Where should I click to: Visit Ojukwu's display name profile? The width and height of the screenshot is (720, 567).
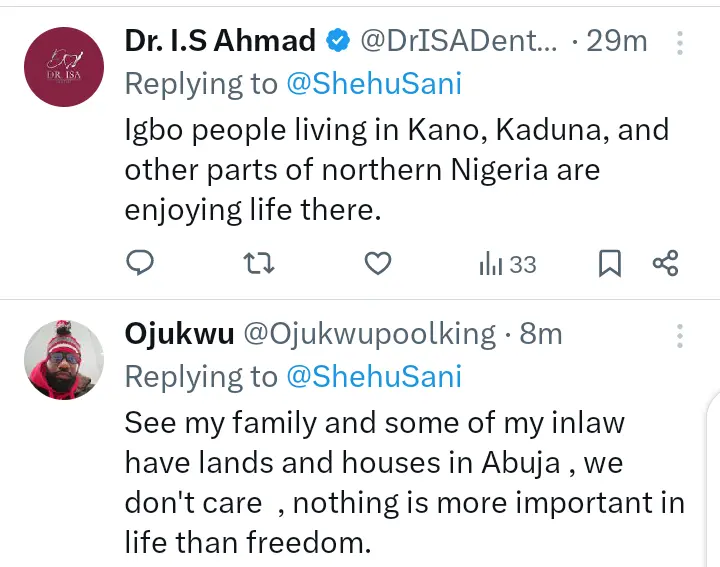pyautogui.click(x=180, y=334)
